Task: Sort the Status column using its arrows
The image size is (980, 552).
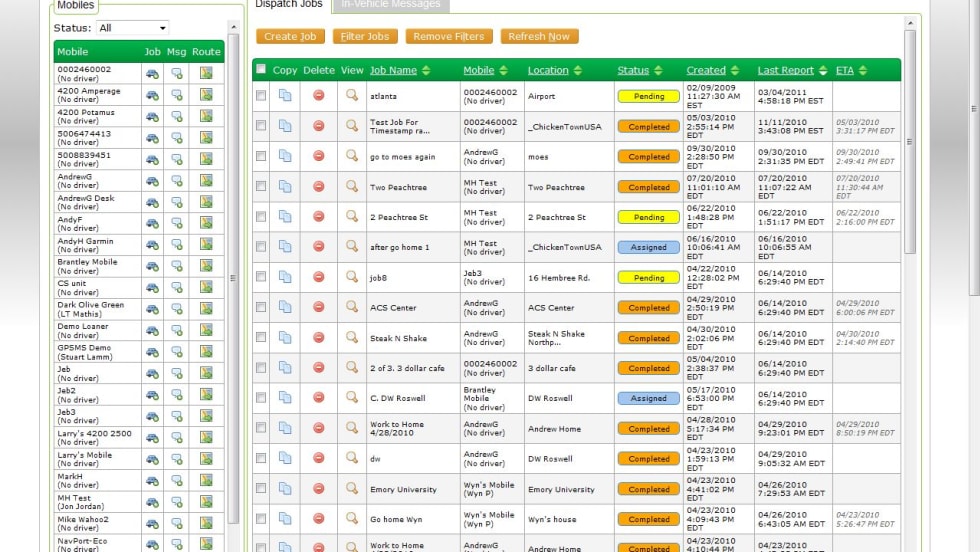Action: [x=658, y=71]
